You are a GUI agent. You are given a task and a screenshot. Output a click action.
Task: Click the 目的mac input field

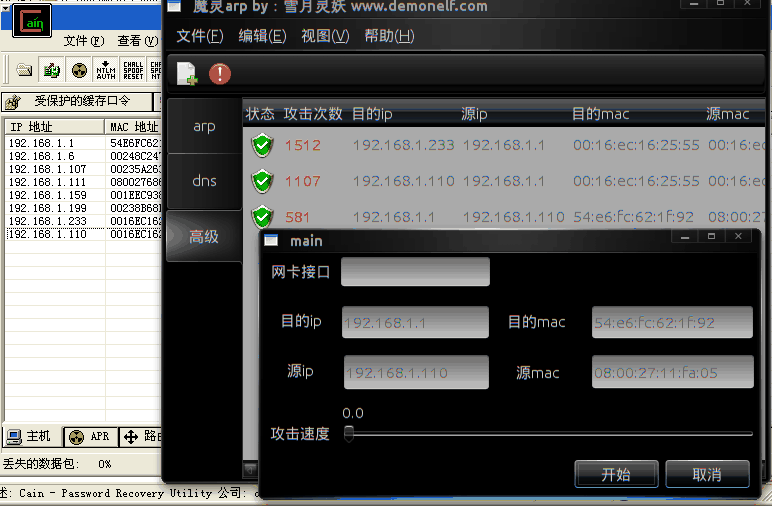[672, 322]
